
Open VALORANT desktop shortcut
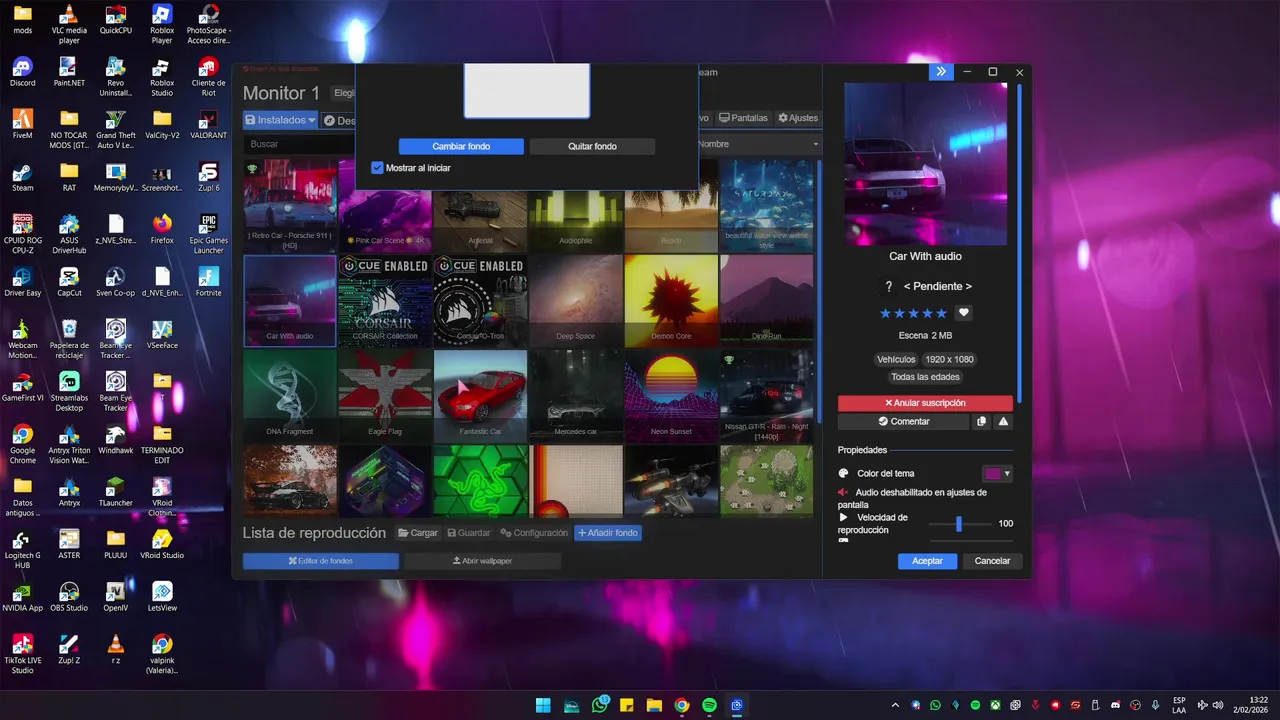tap(208, 125)
